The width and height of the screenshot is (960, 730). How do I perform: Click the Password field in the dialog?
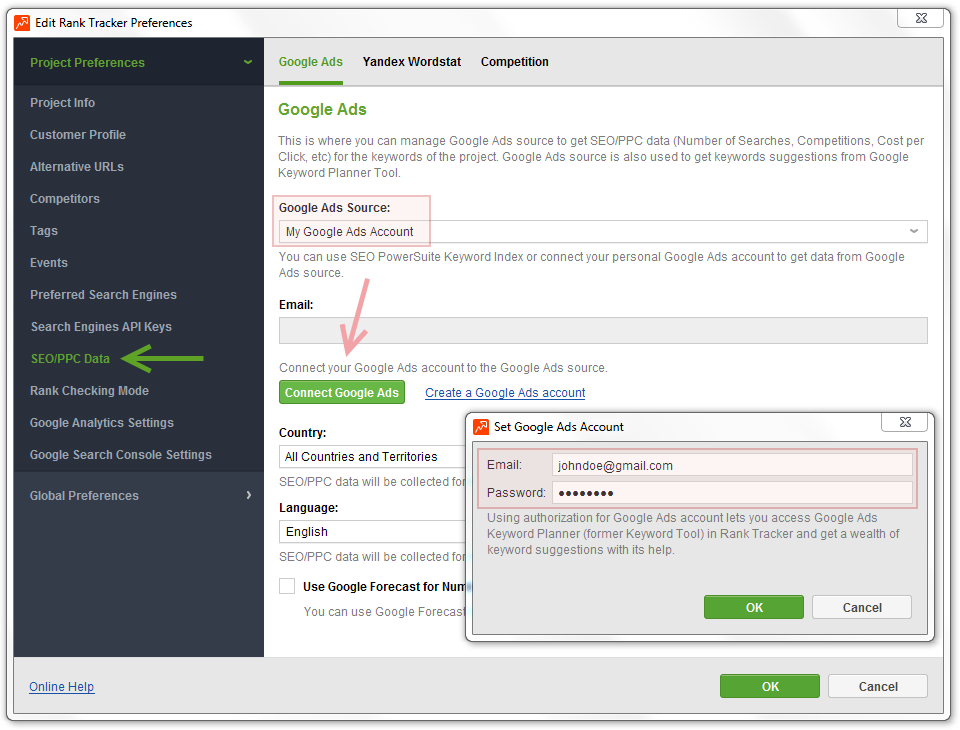coord(732,493)
